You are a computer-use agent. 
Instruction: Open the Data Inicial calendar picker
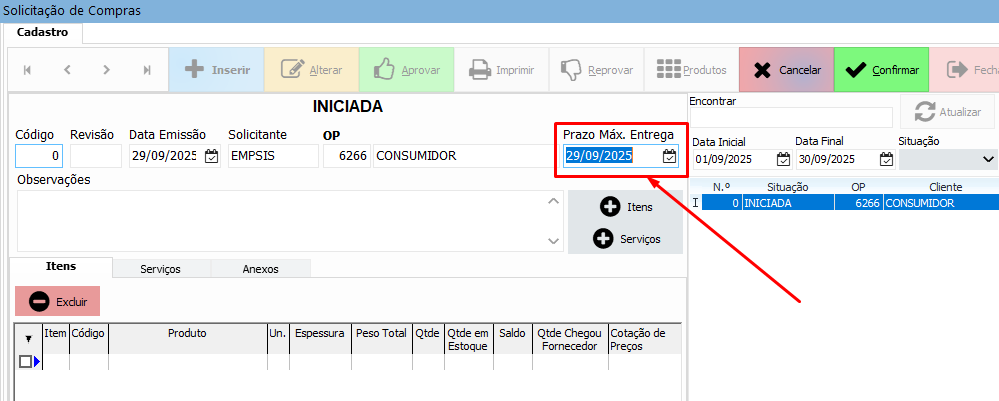point(783,159)
